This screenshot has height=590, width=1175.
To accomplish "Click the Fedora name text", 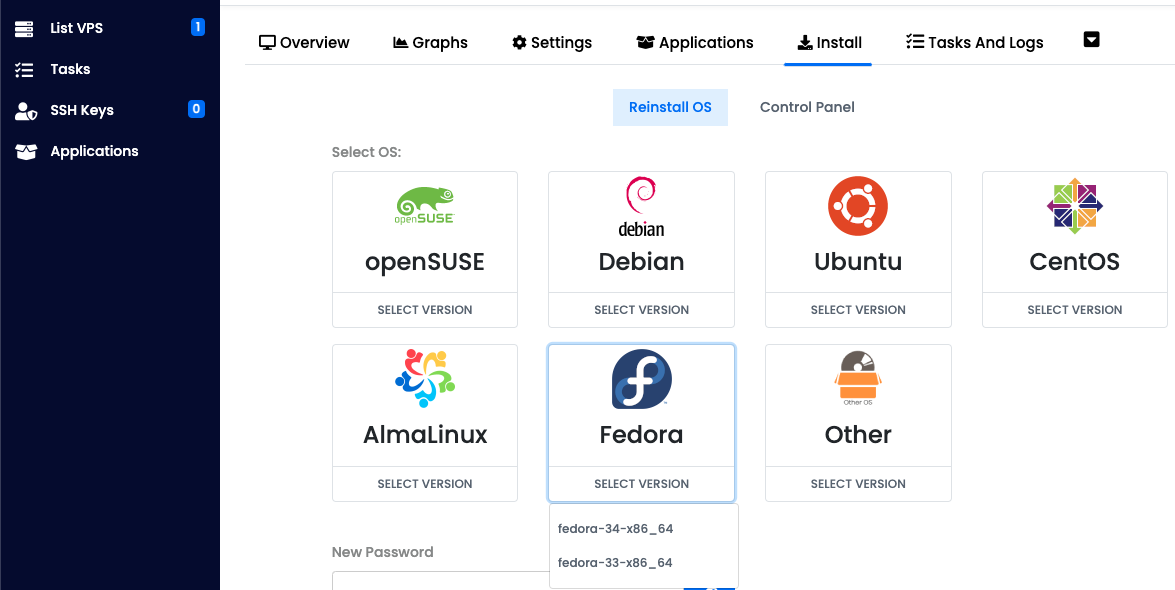I will [x=641, y=435].
